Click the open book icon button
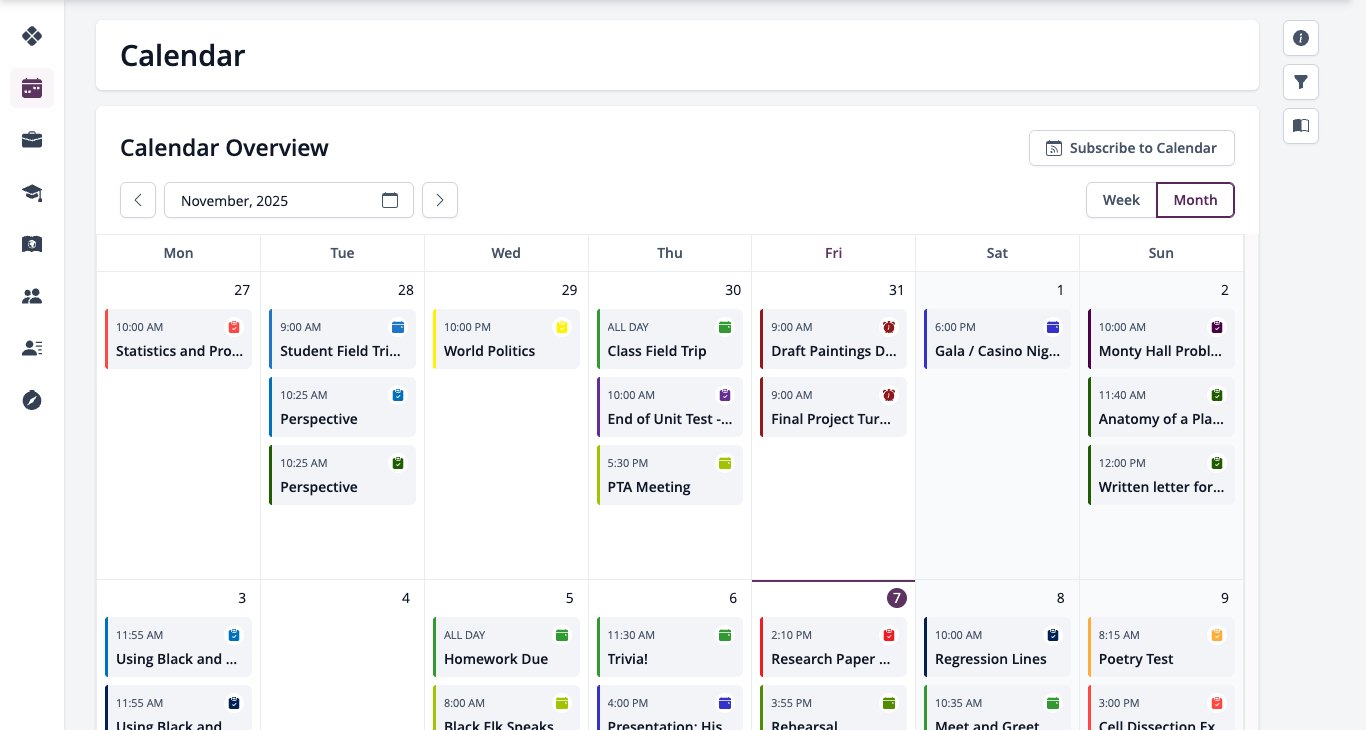The height and width of the screenshot is (730, 1366). click(1301, 126)
